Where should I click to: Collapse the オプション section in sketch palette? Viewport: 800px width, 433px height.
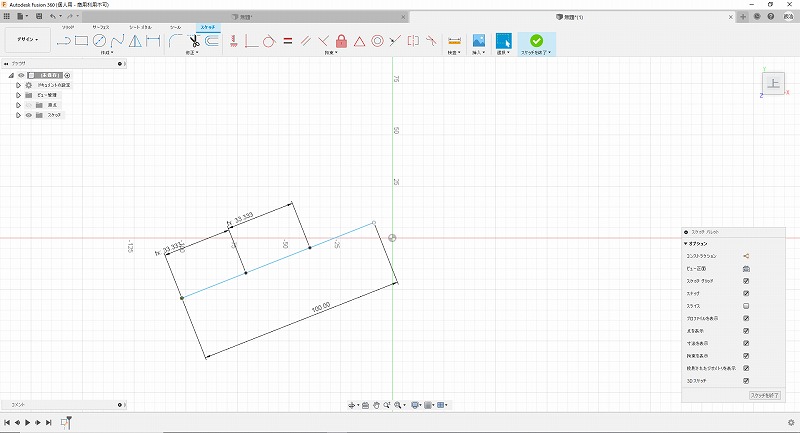[x=686, y=243]
